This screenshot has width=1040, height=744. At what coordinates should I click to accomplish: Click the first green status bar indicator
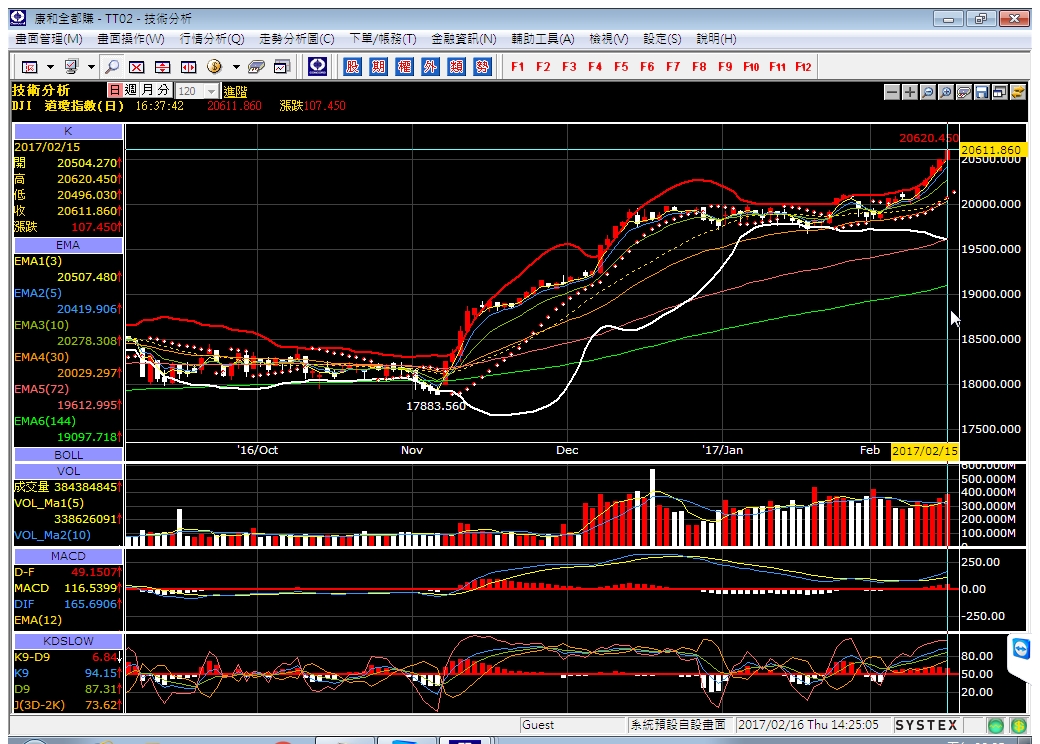tap(996, 725)
